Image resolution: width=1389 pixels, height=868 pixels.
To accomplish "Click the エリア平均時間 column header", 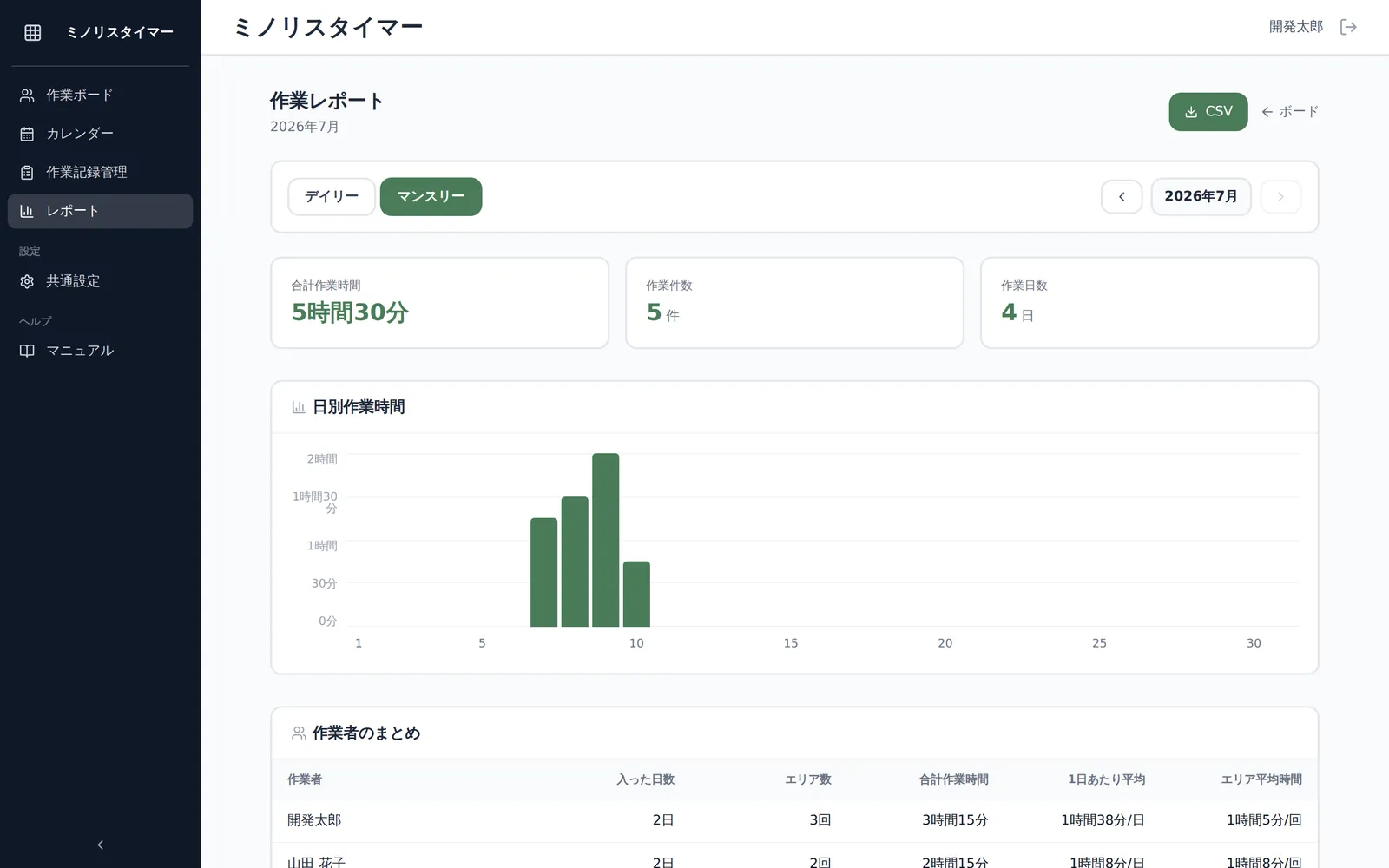I will coord(1261,779).
